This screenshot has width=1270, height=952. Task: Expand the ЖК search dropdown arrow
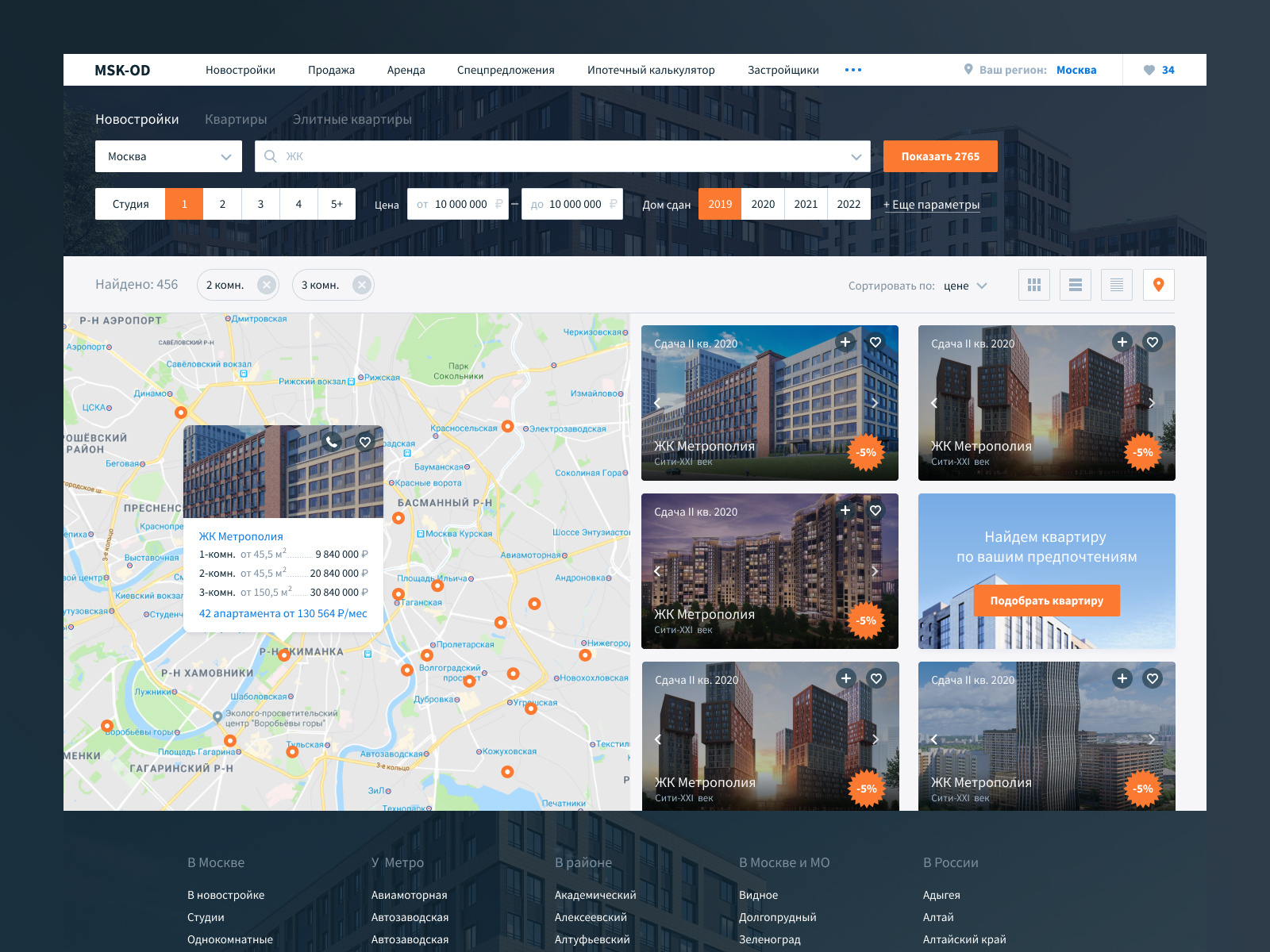coord(856,157)
